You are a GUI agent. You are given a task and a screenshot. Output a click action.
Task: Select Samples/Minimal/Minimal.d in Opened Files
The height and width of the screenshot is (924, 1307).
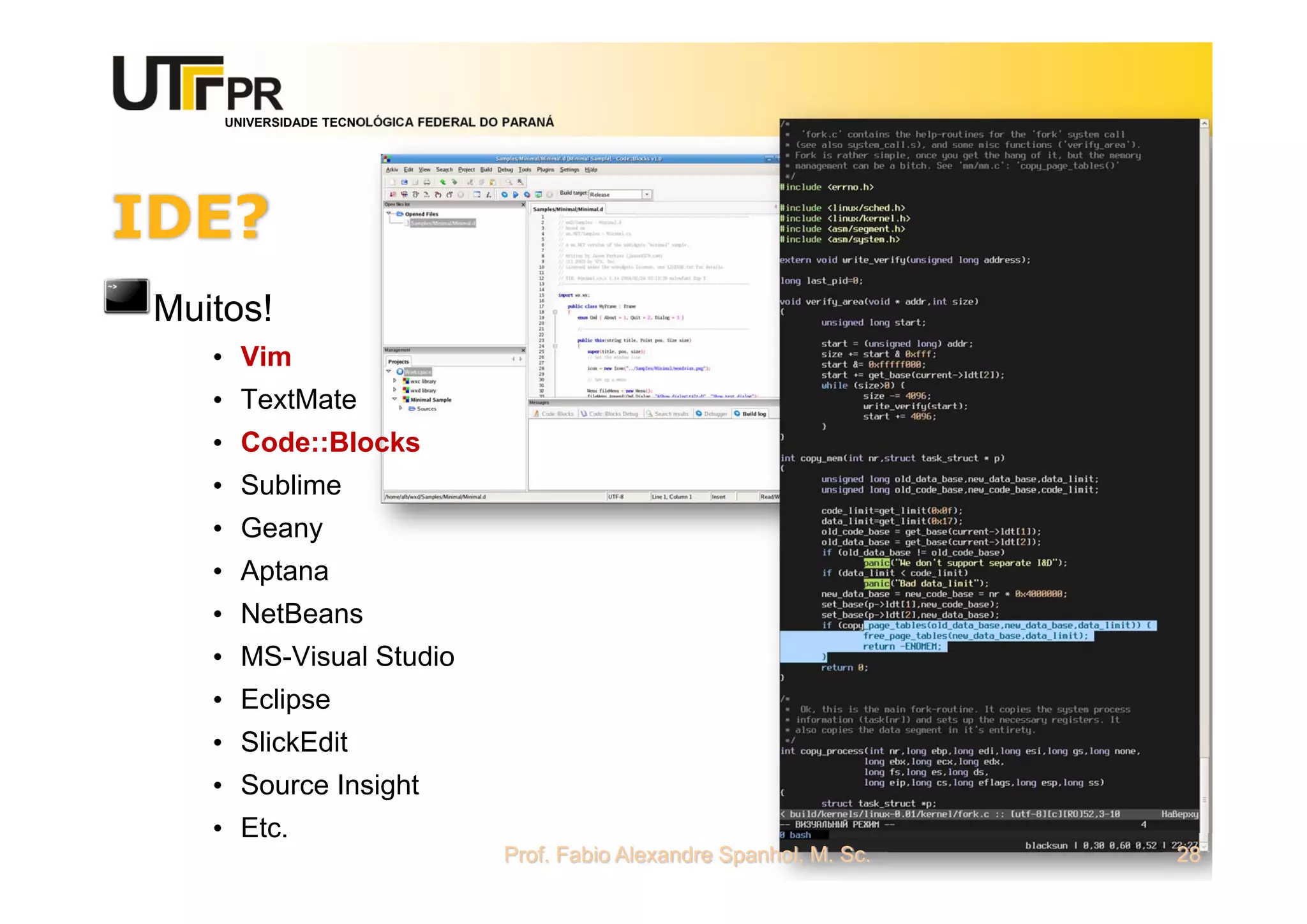[x=442, y=223]
